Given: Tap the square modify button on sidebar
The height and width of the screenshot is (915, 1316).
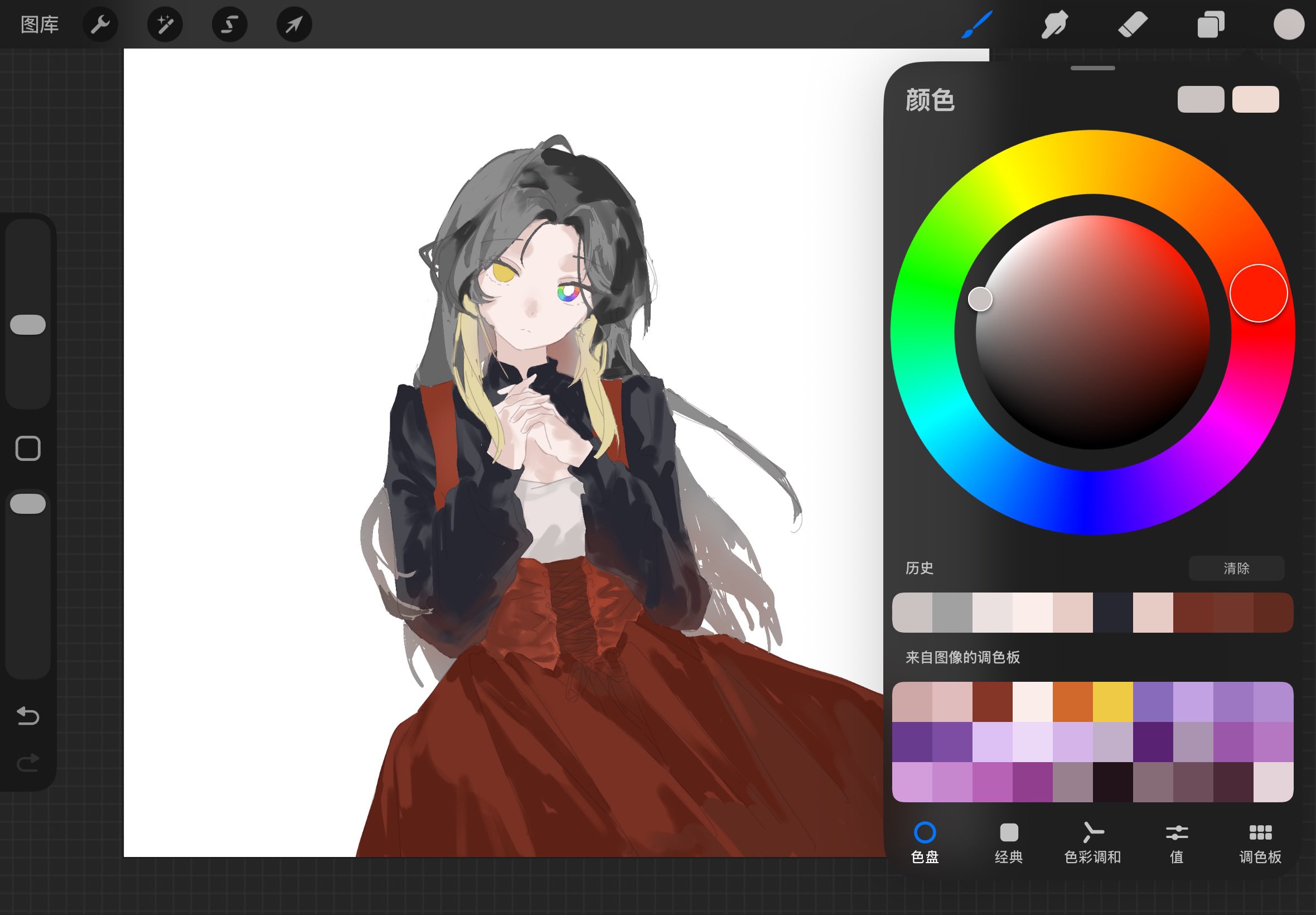Looking at the screenshot, I should click(28, 449).
